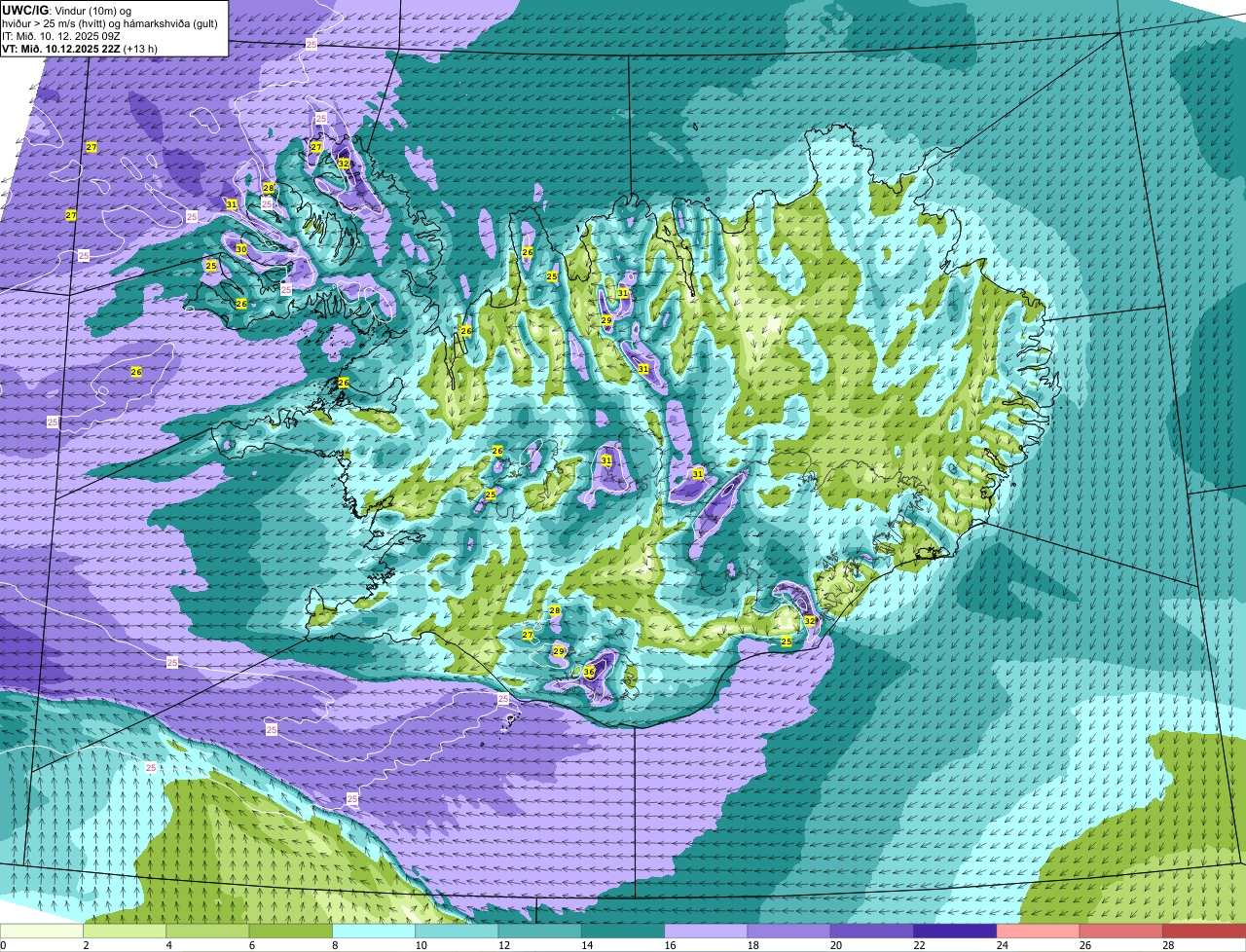Screen dimensions: 1246x952
Task: Click the color scale tick label 2
Action: tap(86, 945)
